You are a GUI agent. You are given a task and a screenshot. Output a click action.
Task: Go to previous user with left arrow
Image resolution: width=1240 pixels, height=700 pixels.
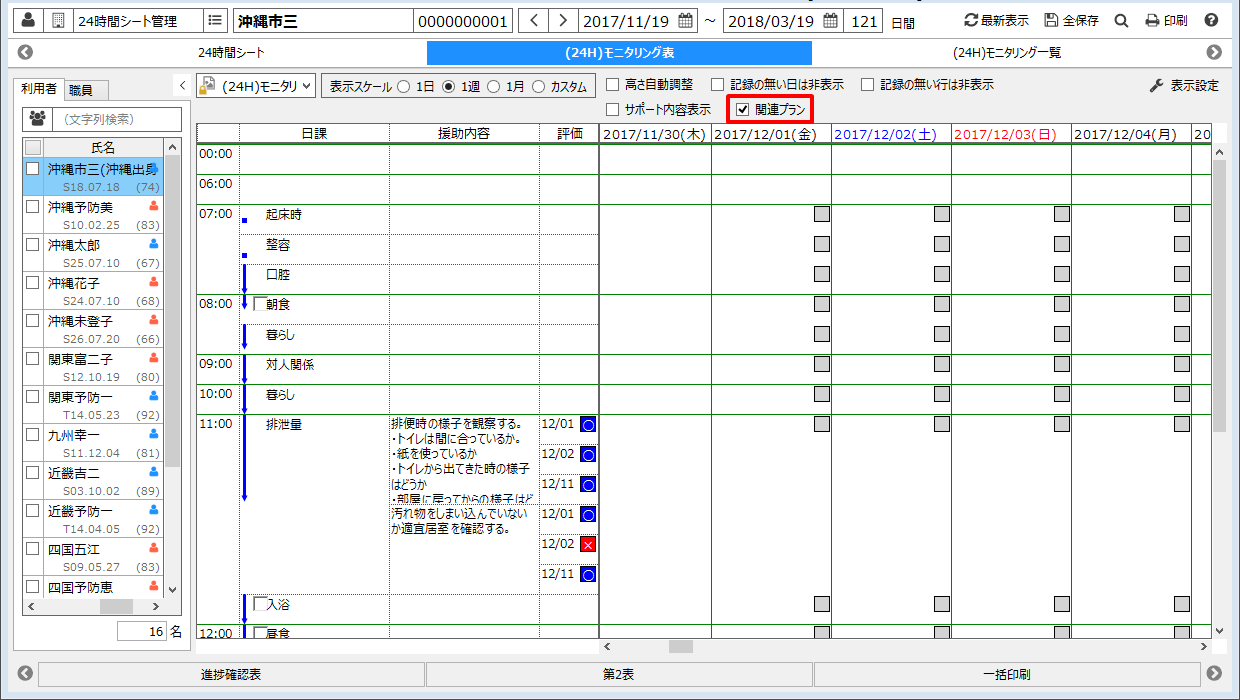click(x=535, y=20)
